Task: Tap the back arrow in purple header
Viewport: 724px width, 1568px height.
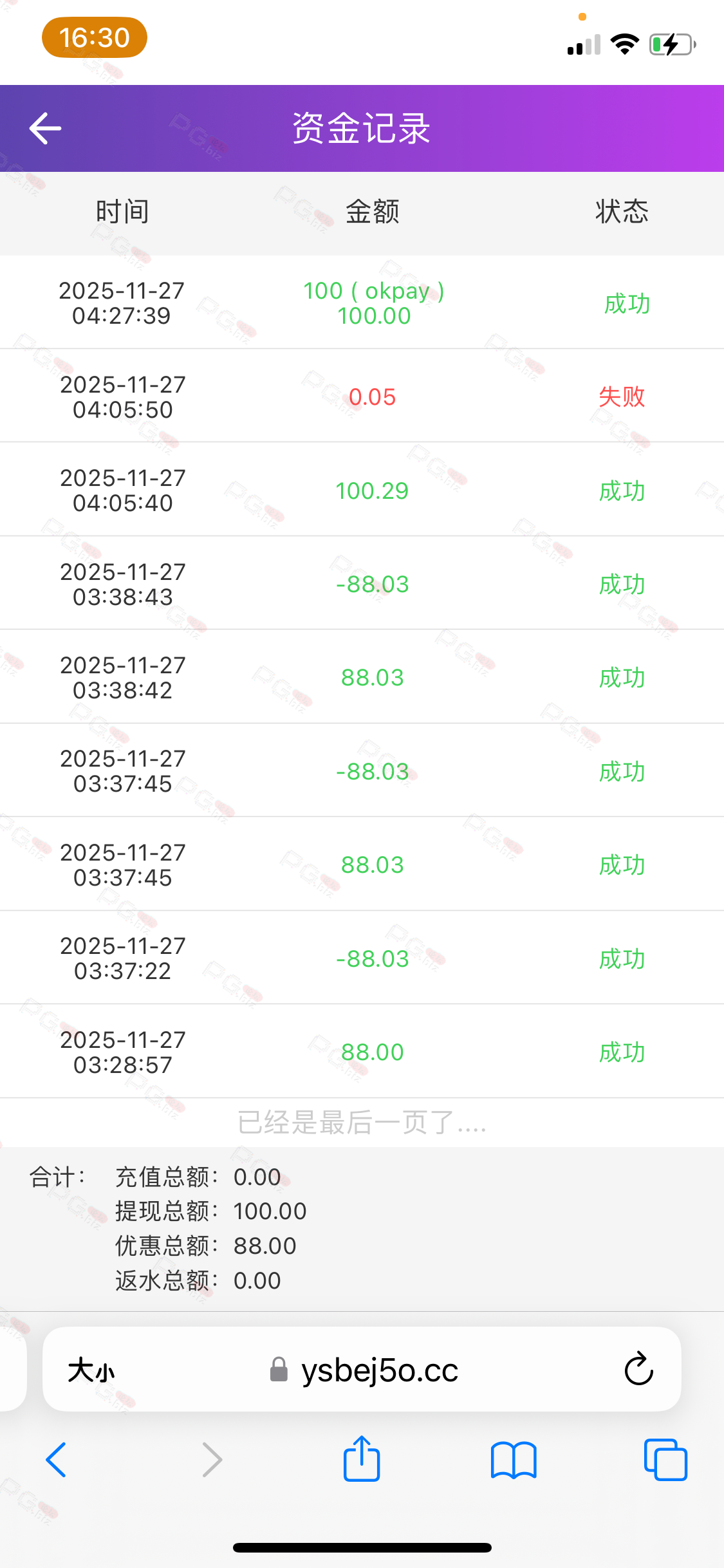Action: (45, 128)
